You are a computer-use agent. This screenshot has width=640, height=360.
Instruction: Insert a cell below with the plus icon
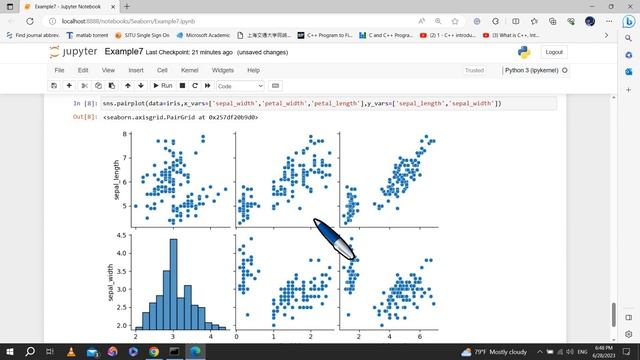click(69, 86)
